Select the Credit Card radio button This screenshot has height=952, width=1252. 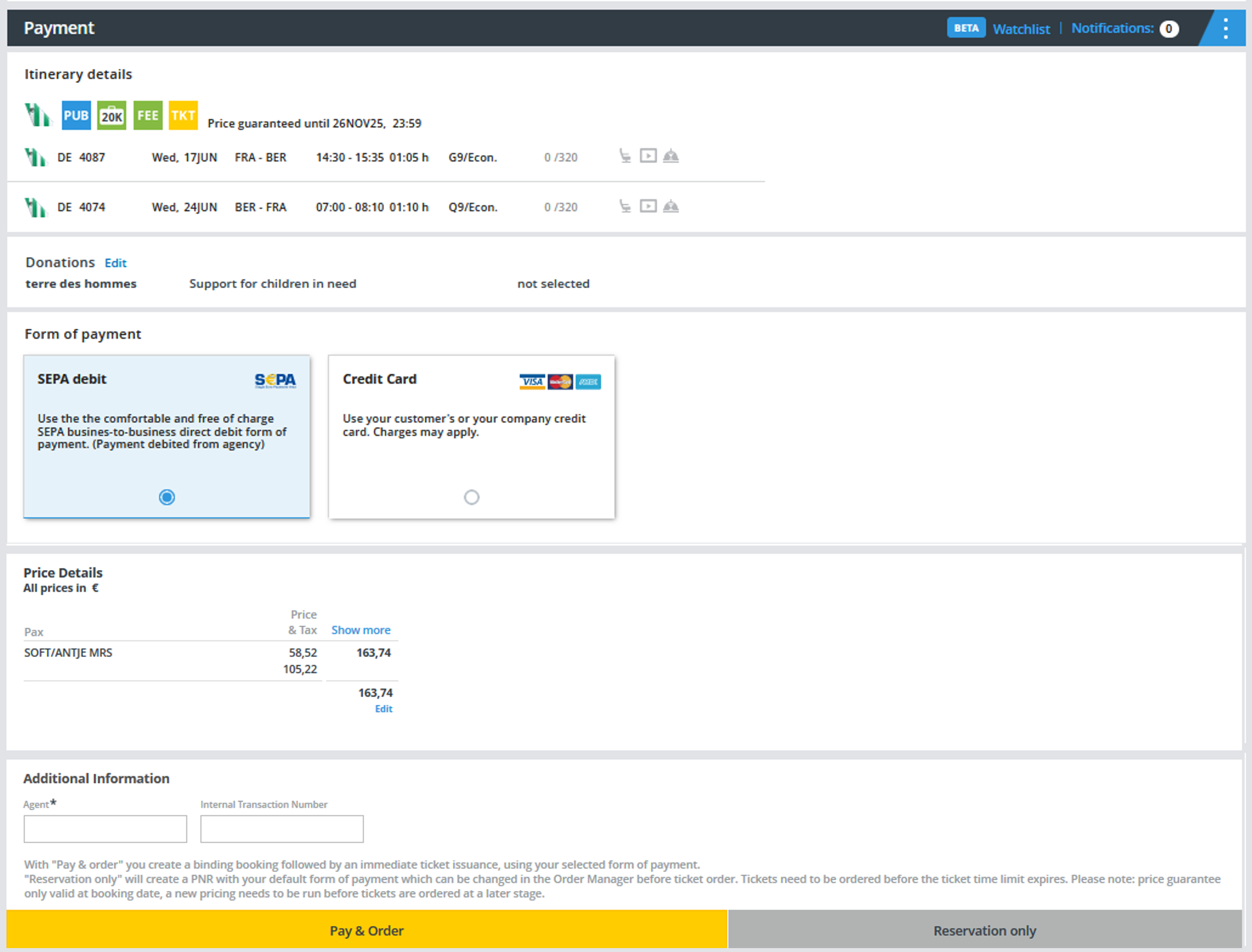471,497
